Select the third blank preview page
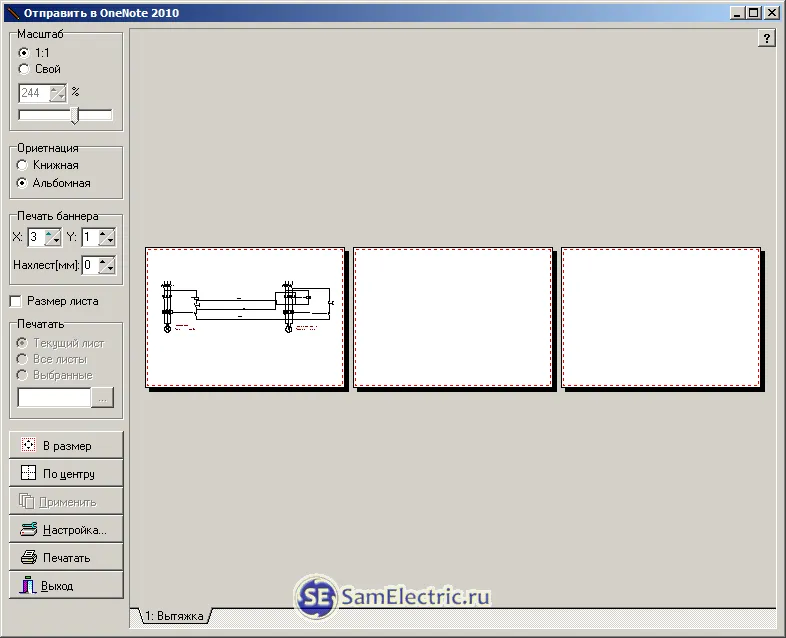786x638 pixels. (661, 318)
